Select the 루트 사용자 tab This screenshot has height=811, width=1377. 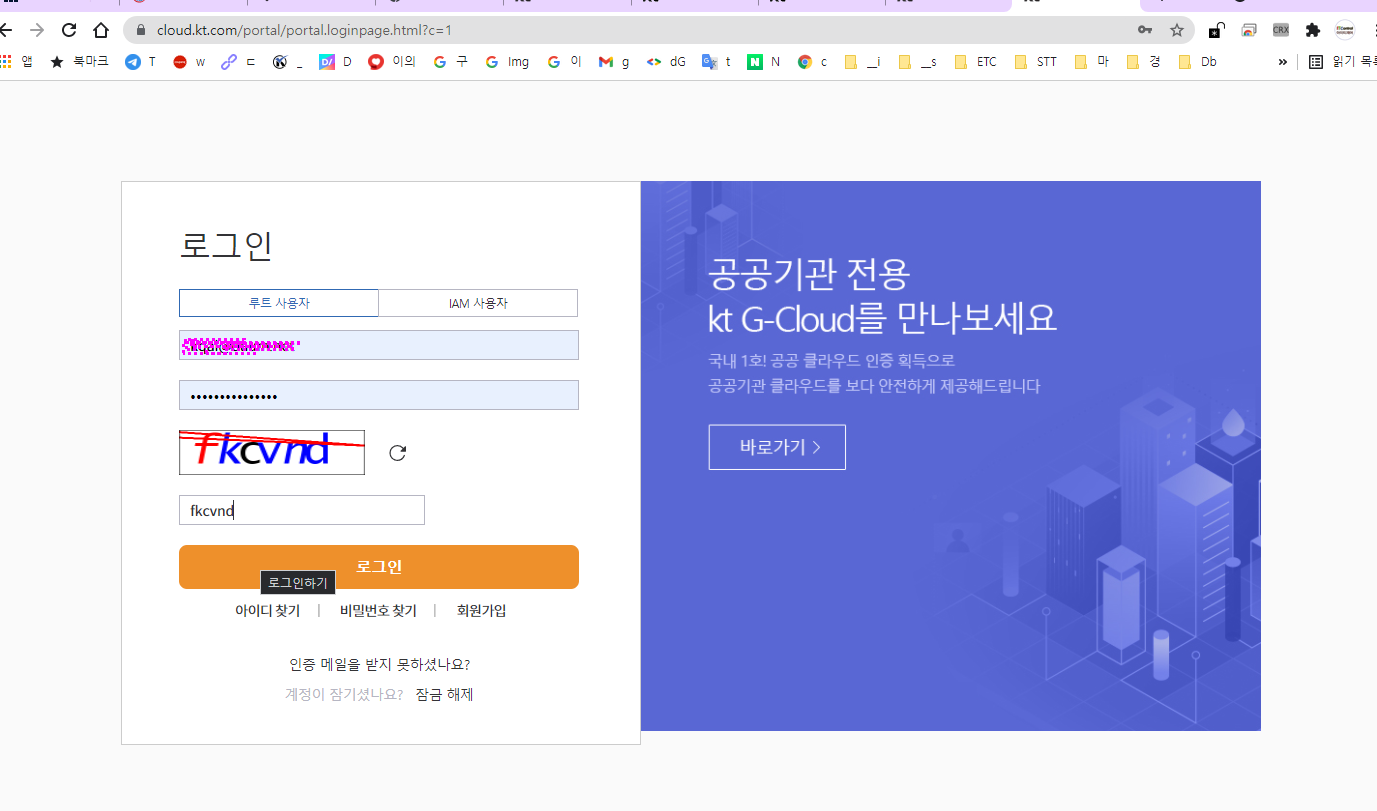(279, 303)
